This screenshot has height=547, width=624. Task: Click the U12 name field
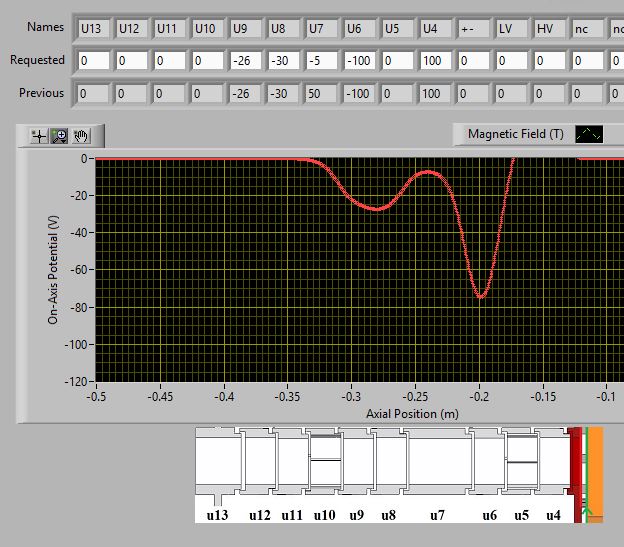click(x=132, y=29)
